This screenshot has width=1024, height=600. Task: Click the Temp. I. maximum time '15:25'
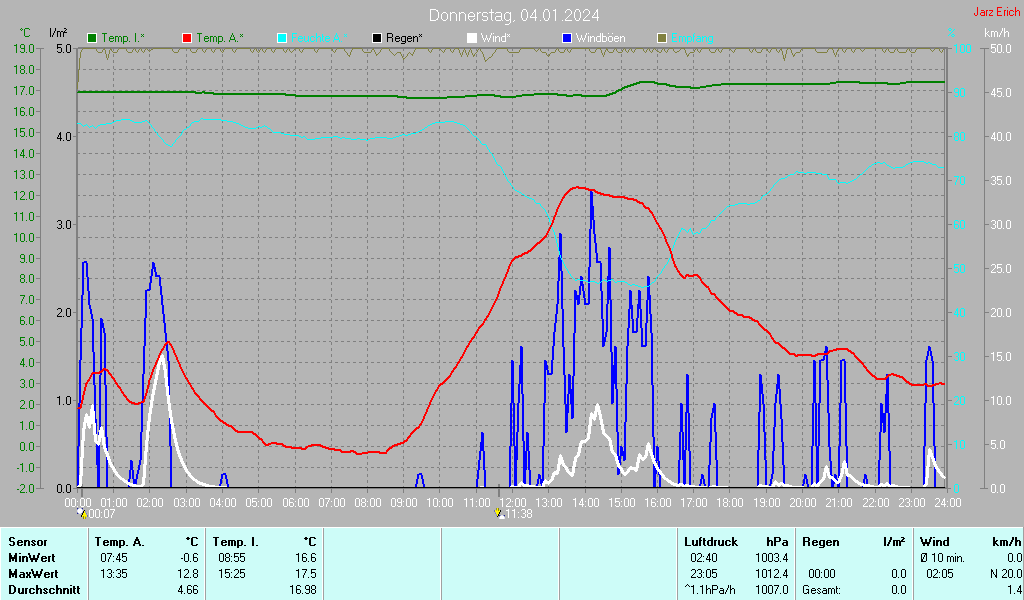232,574
